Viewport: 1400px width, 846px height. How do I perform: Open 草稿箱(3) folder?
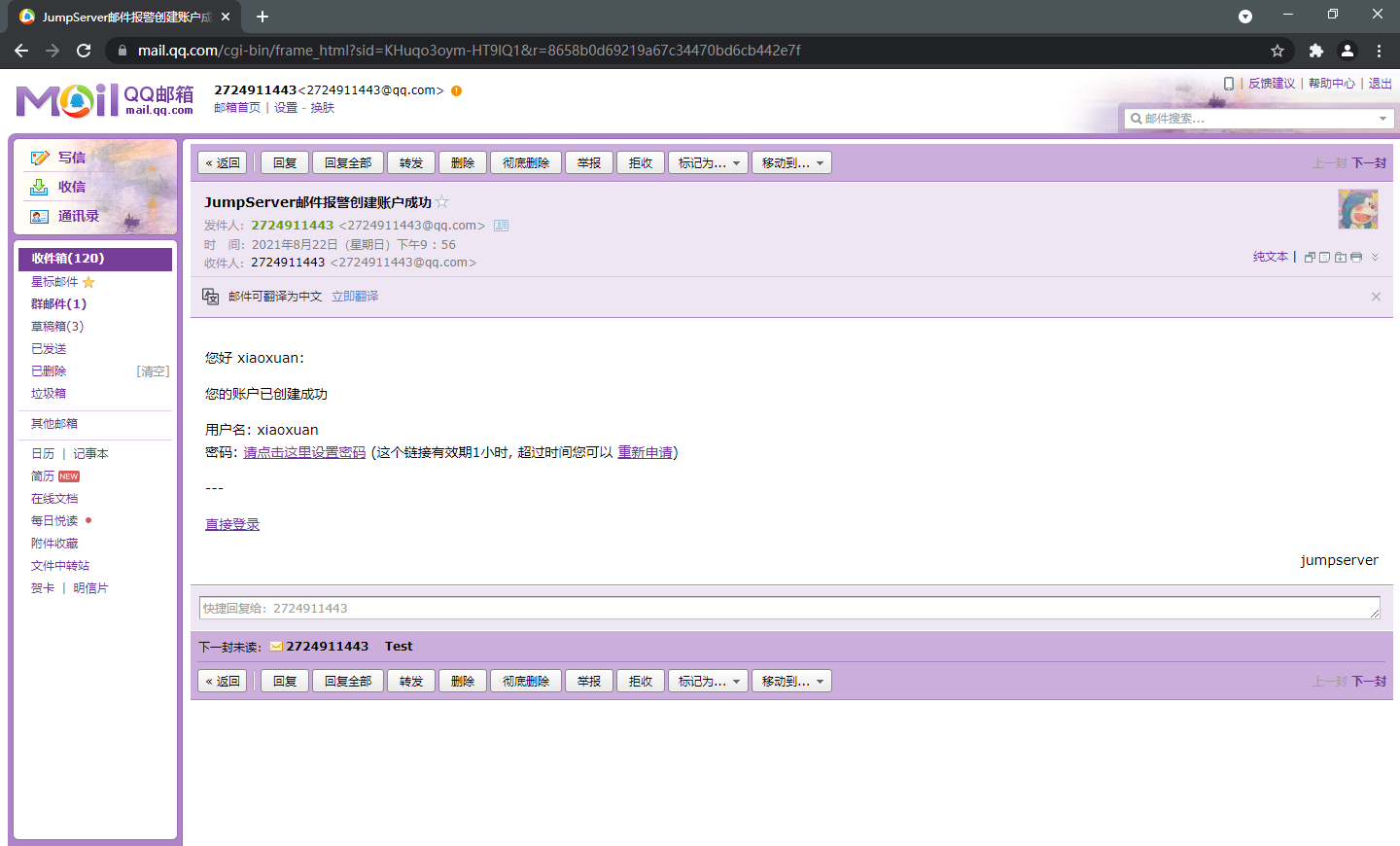(x=57, y=327)
